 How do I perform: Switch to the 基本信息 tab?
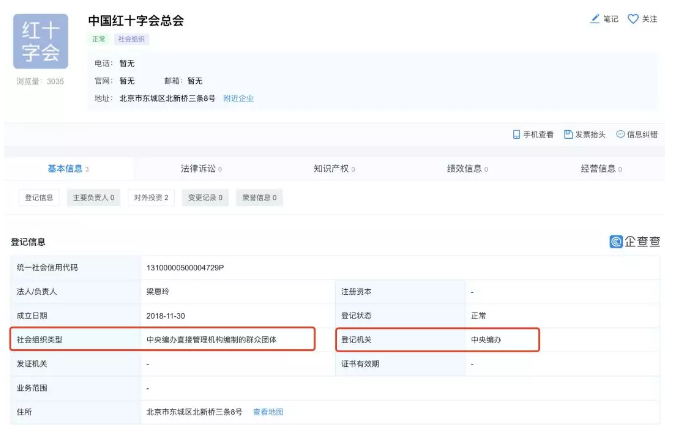pos(68,169)
